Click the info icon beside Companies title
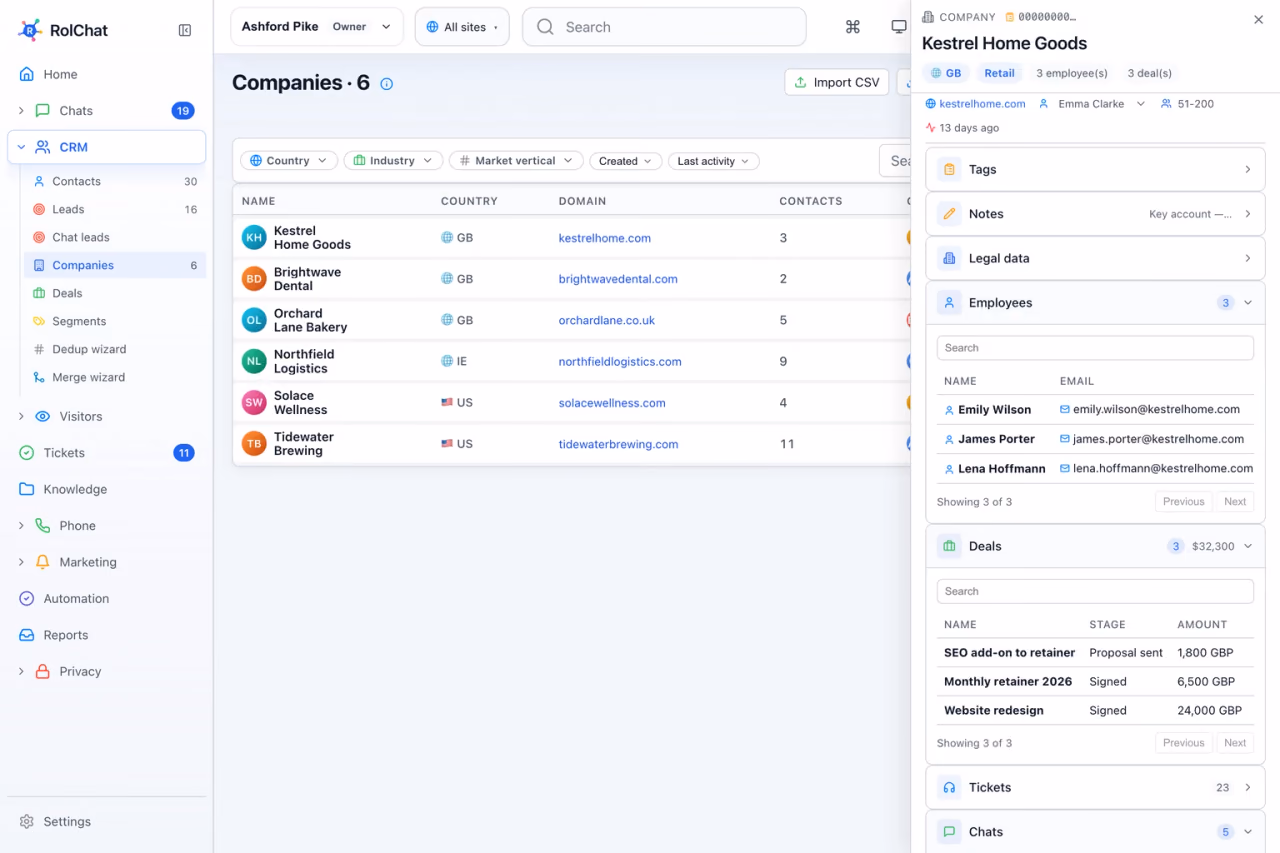The image size is (1280, 853). pos(387,84)
